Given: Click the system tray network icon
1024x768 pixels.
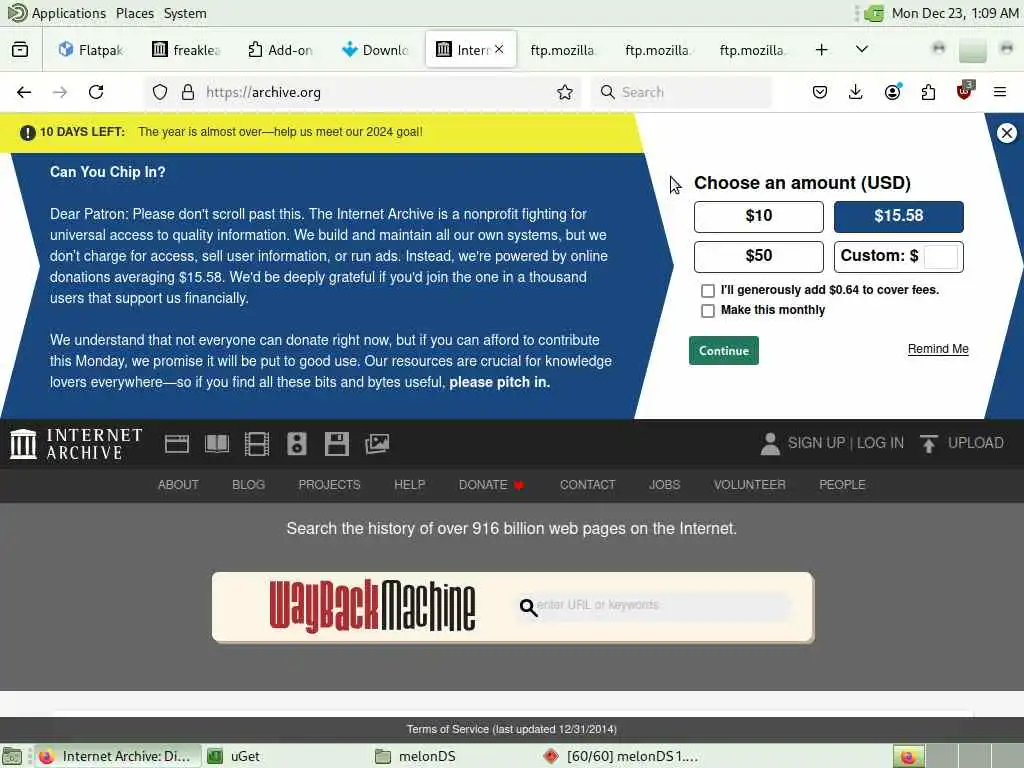Looking at the screenshot, I should pos(874,13).
